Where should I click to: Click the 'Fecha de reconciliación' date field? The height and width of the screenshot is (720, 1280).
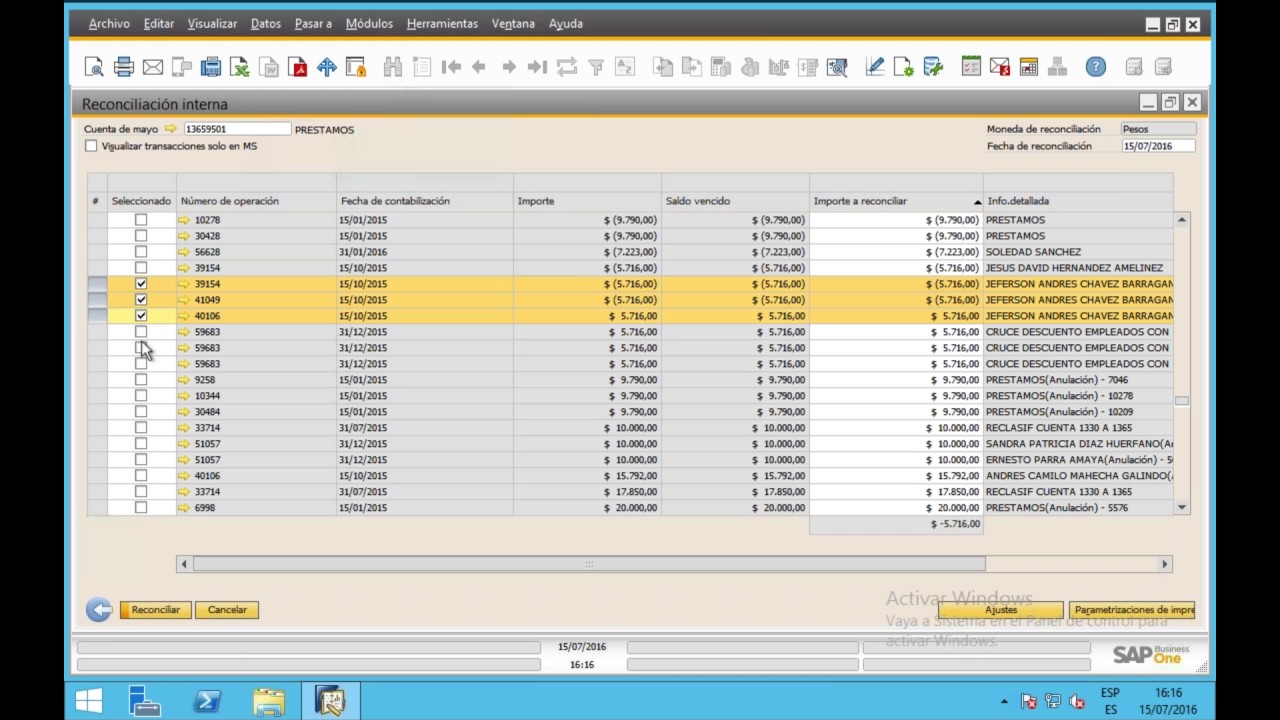[1158, 146]
